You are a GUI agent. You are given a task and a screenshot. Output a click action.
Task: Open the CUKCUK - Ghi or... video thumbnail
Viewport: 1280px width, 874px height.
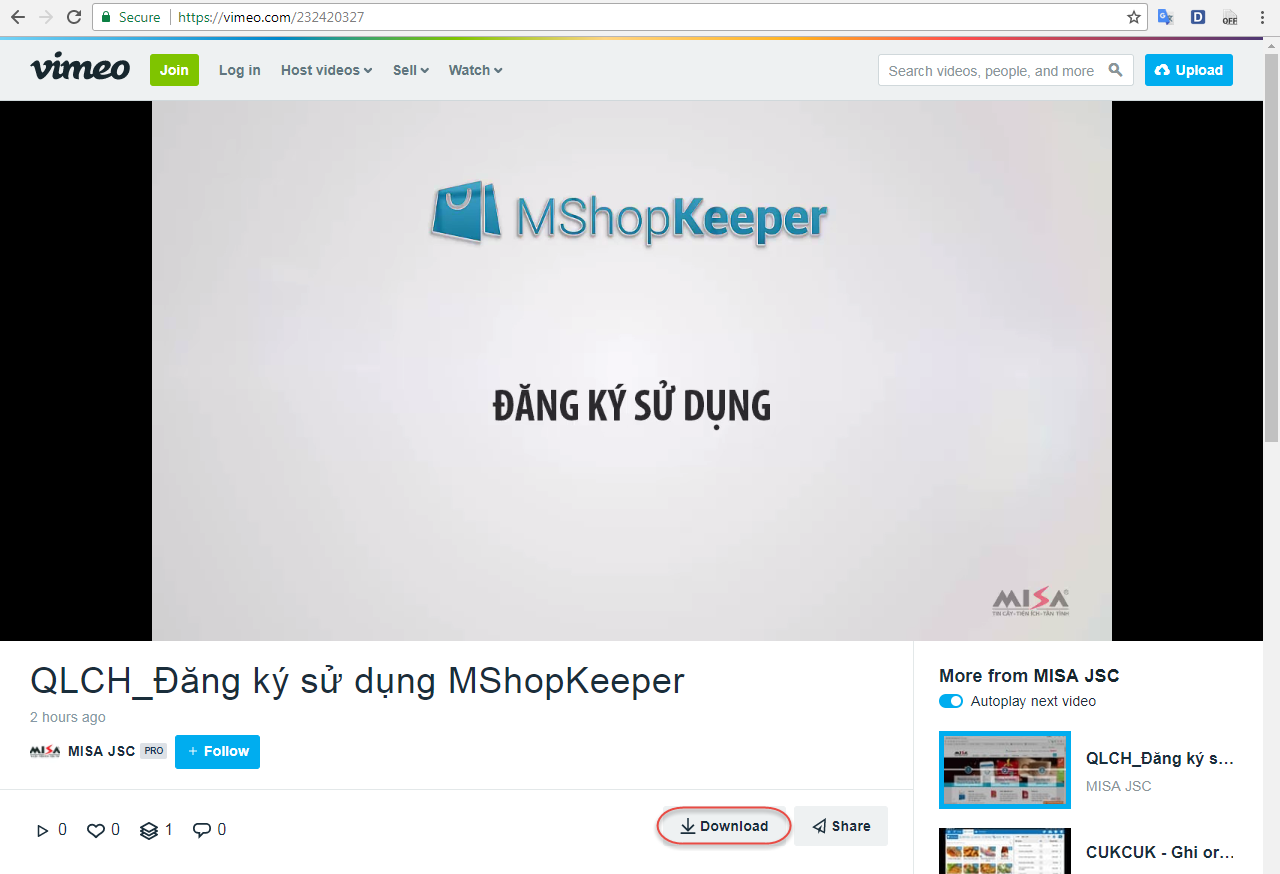1005,851
